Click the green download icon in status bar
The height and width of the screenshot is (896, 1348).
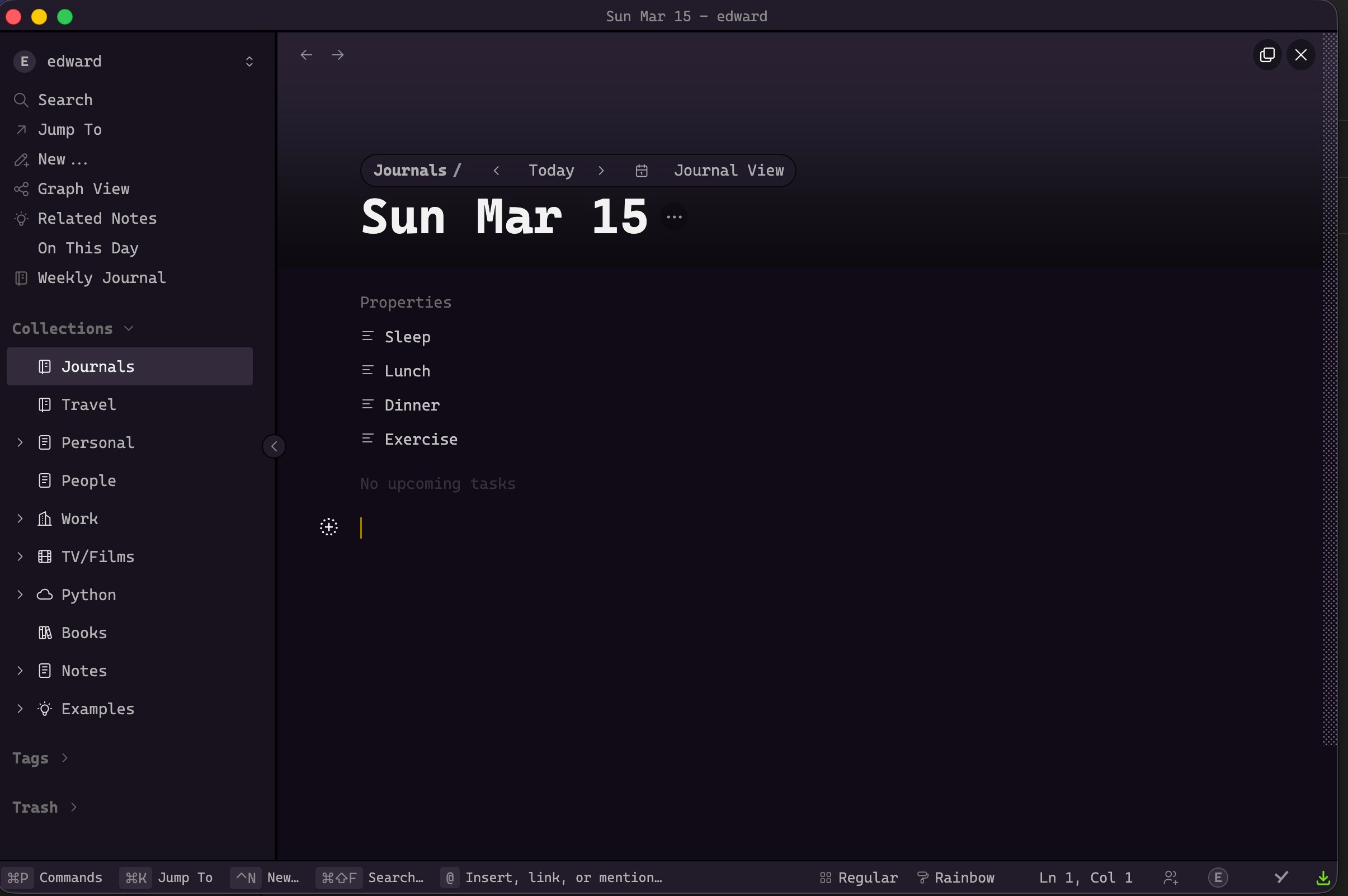[1323, 877]
